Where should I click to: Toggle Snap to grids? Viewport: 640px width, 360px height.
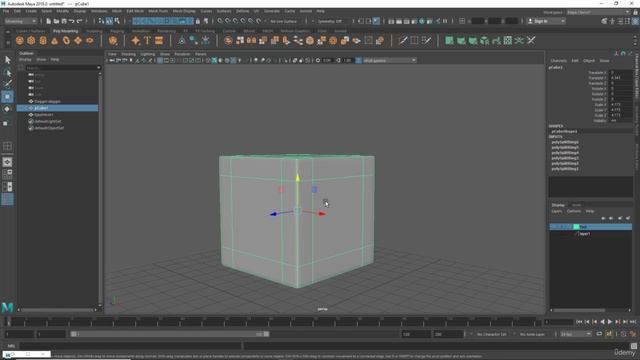click(x=220, y=21)
